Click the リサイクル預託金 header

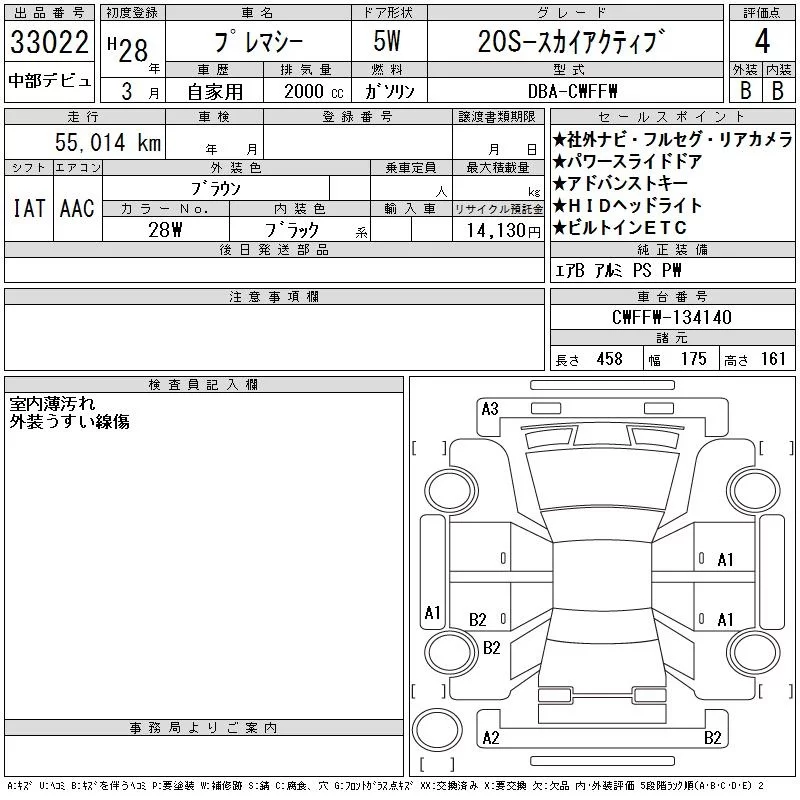click(498, 209)
